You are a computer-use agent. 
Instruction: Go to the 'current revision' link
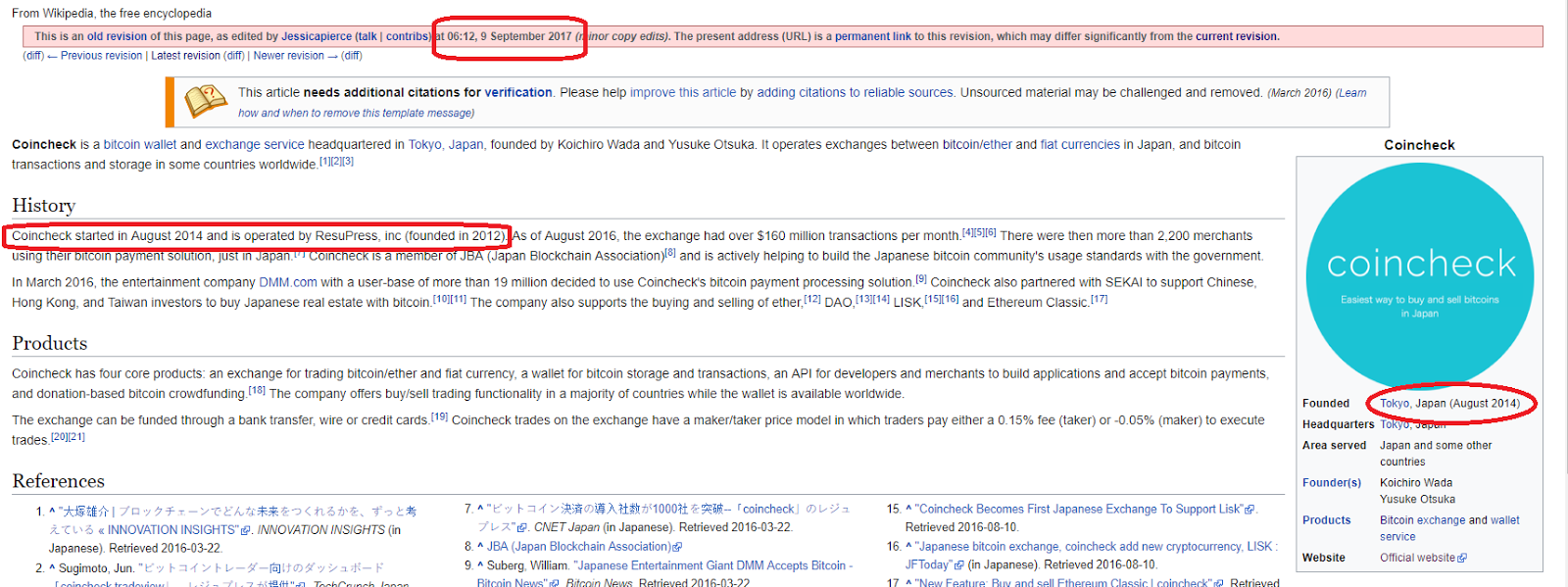point(1236,36)
